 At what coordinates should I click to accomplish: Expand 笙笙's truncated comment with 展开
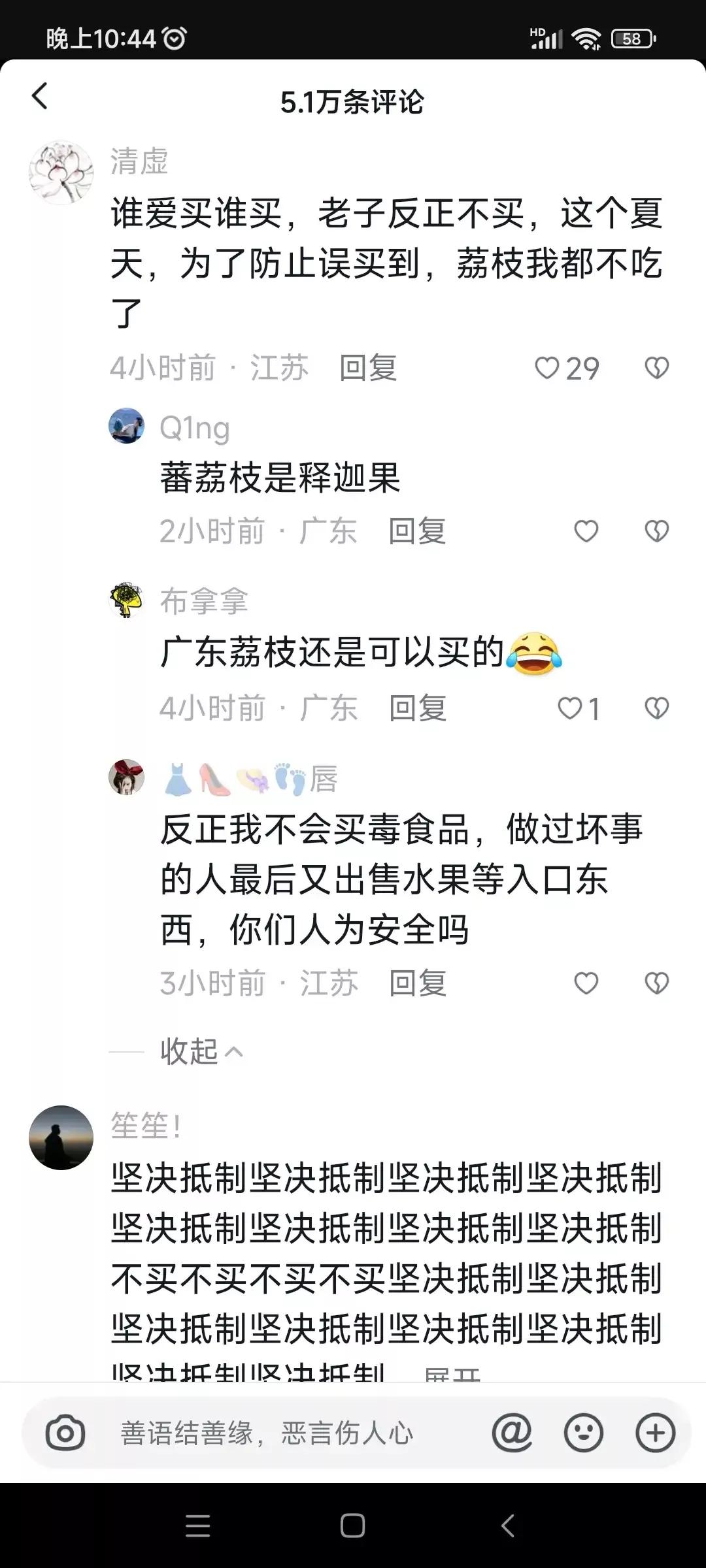(x=452, y=1373)
